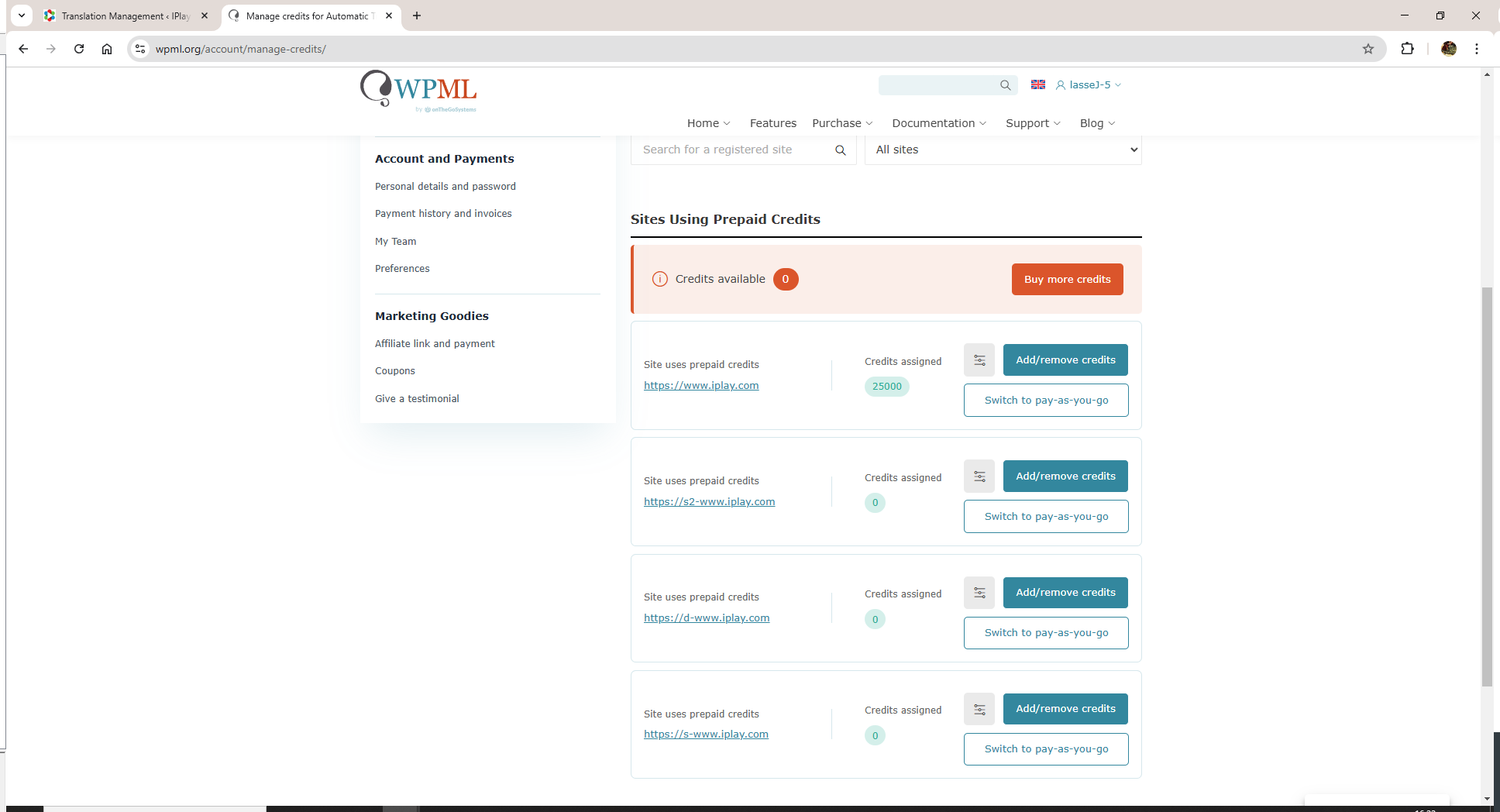Open the browser extensions menu
This screenshot has width=1500, height=812.
click(x=1407, y=49)
